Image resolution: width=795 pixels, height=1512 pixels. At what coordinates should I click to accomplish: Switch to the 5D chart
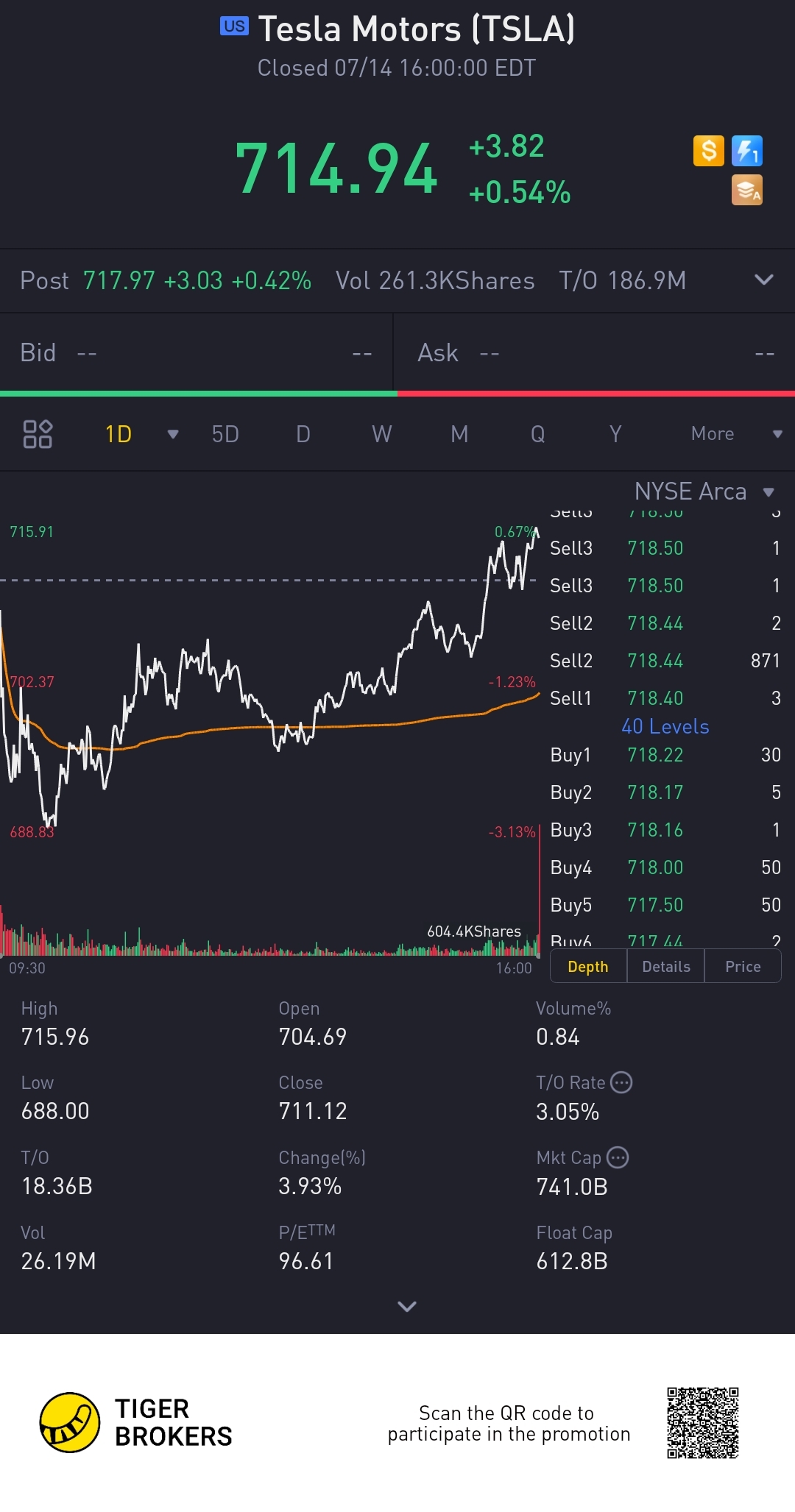coord(225,434)
